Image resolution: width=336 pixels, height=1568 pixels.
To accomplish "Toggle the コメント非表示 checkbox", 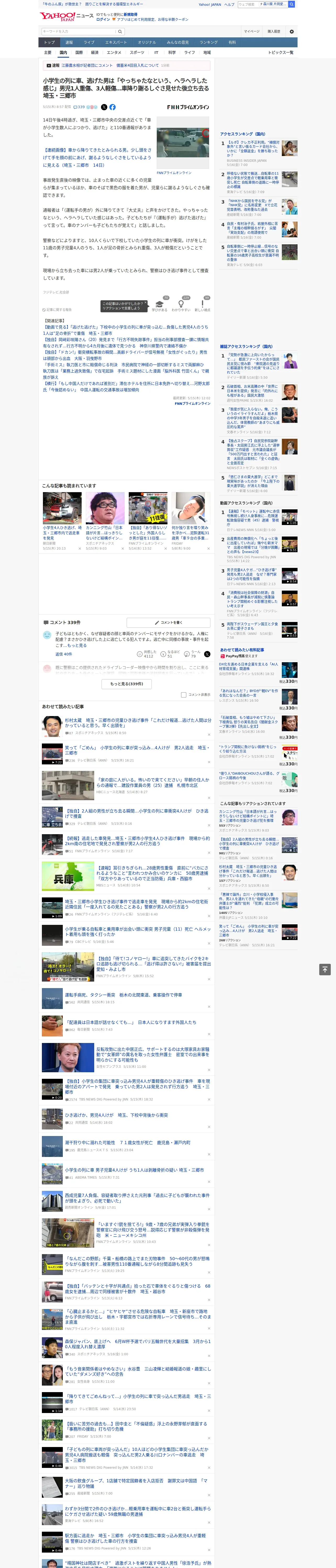I will (183, 695).
